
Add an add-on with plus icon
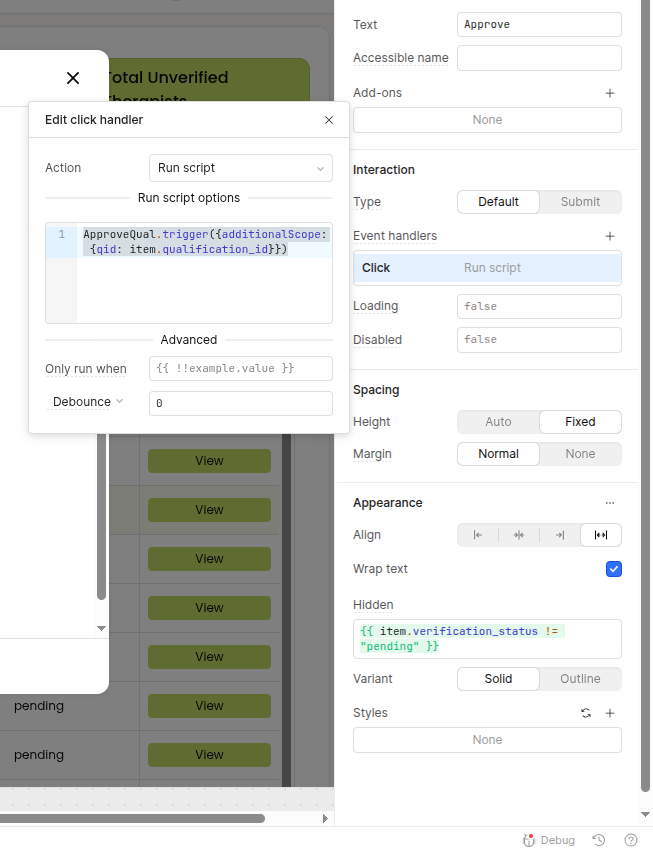pyautogui.click(x=609, y=93)
